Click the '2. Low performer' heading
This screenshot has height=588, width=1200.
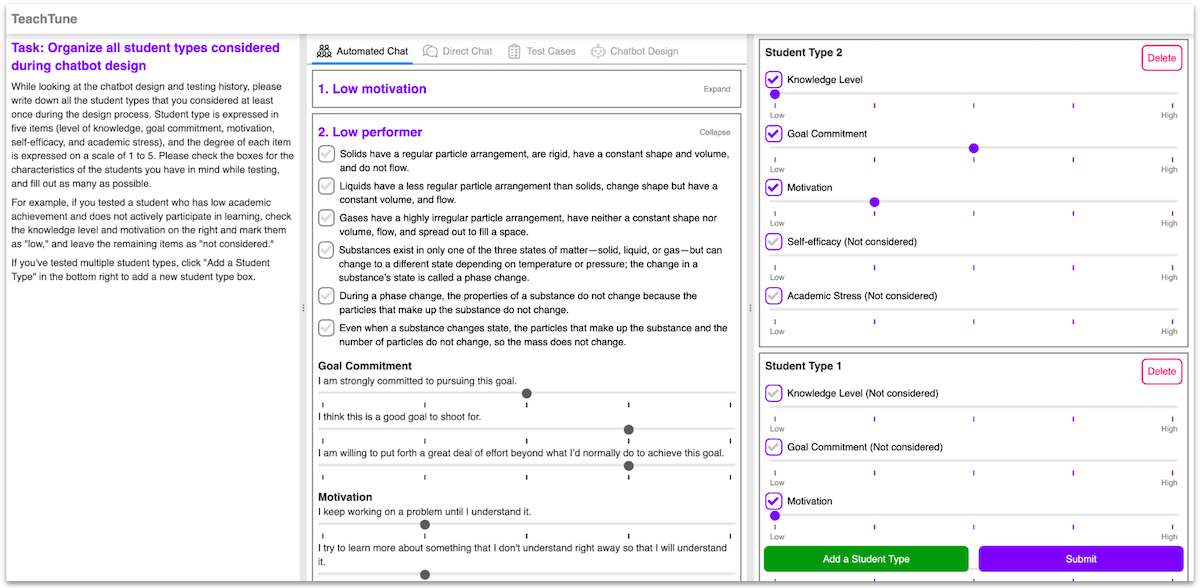pos(370,132)
